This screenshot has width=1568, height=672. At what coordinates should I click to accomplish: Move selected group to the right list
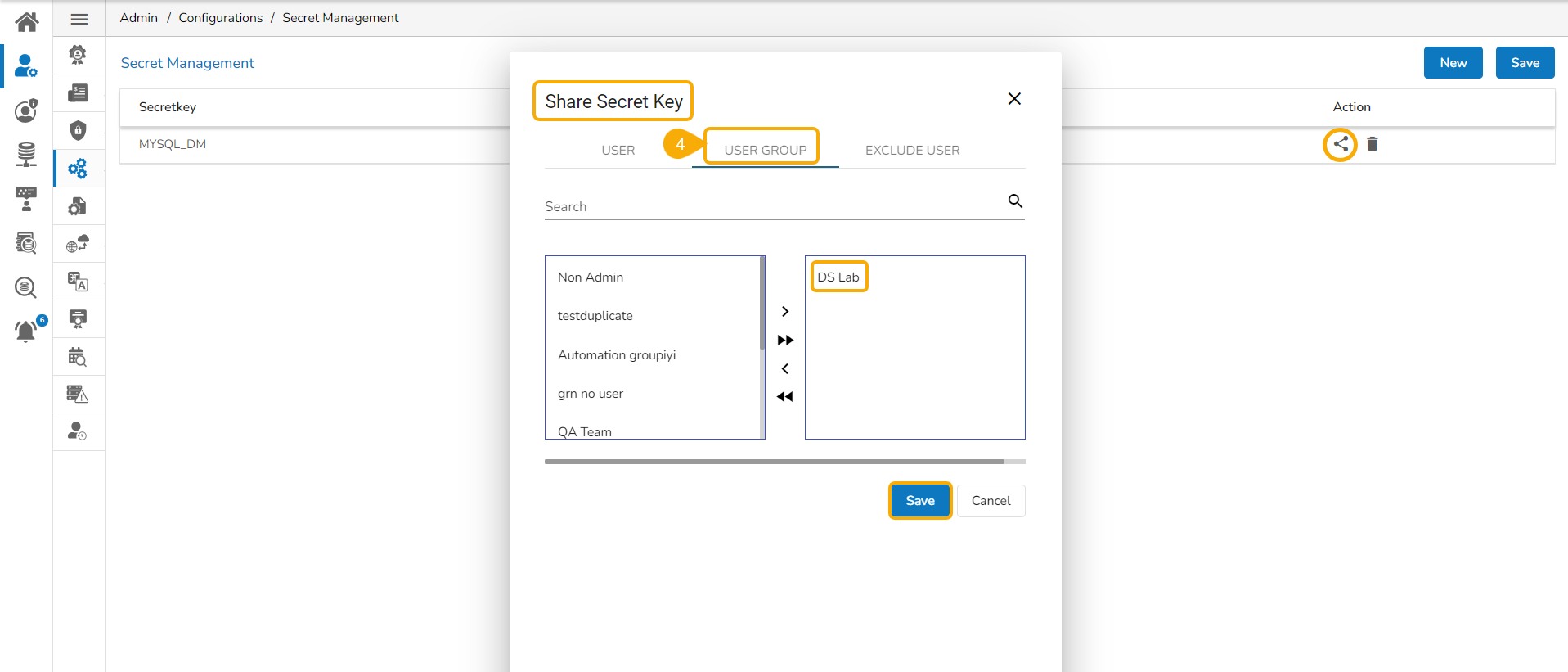tap(785, 312)
